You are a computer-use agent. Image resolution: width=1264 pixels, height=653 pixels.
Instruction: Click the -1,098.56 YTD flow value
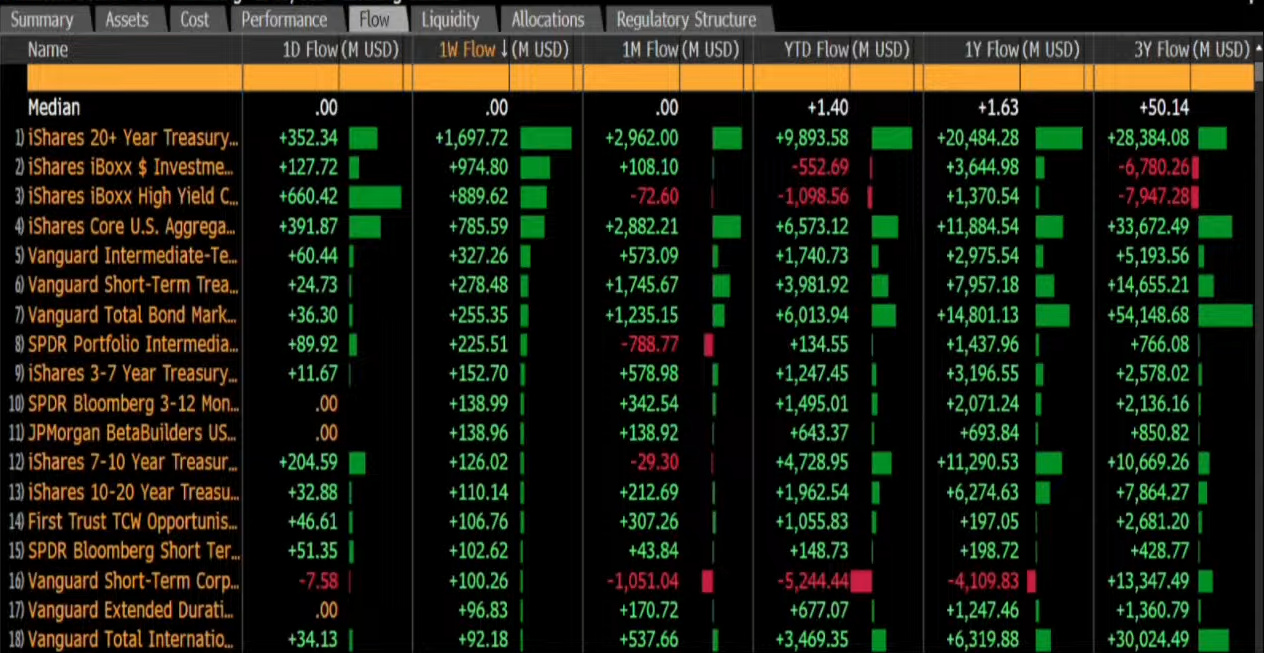tap(813, 196)
